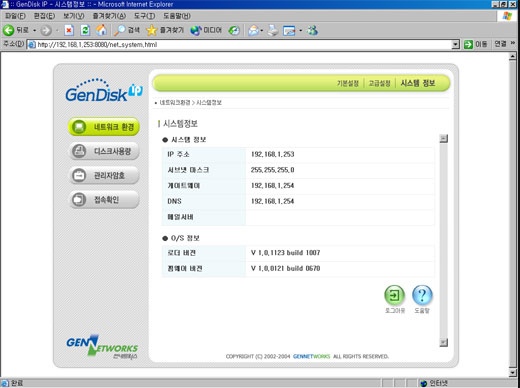This screenshot has width=520, height=388.
Task: Open the History clock icon
Action: click(x=234, y=31)
